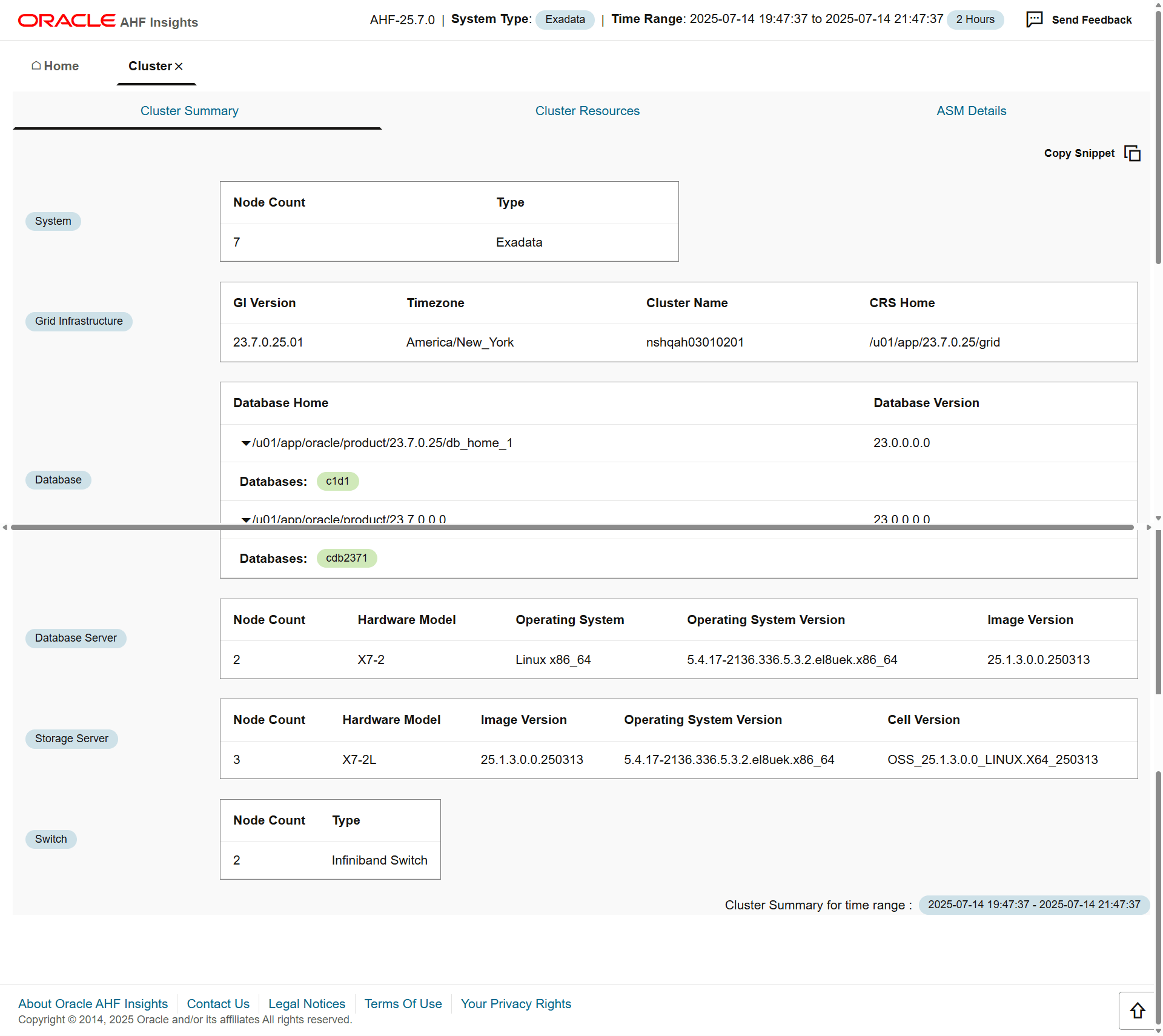Click the AHF Insights title text

[159, 22]
